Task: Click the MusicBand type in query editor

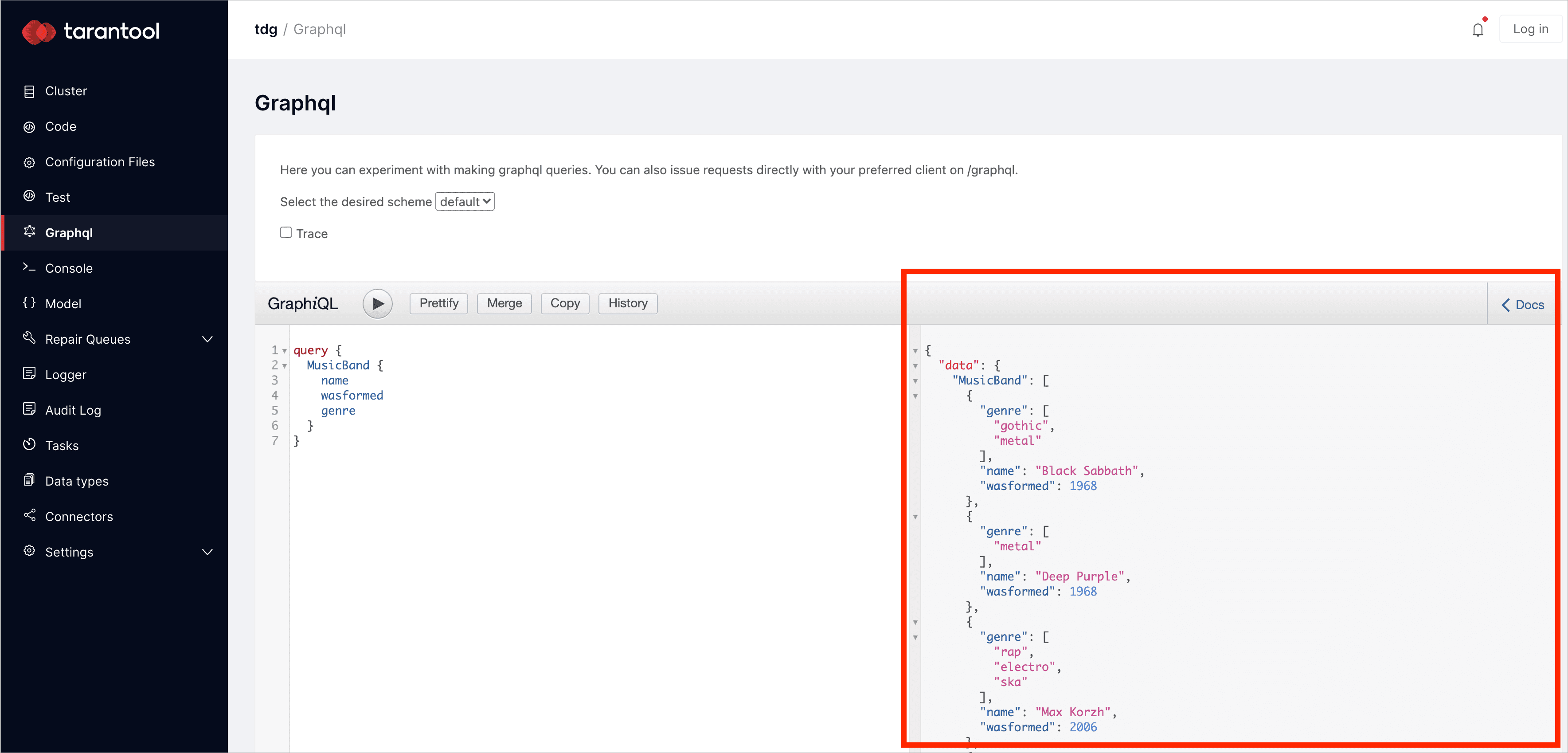Action: (x=338, y=365)
